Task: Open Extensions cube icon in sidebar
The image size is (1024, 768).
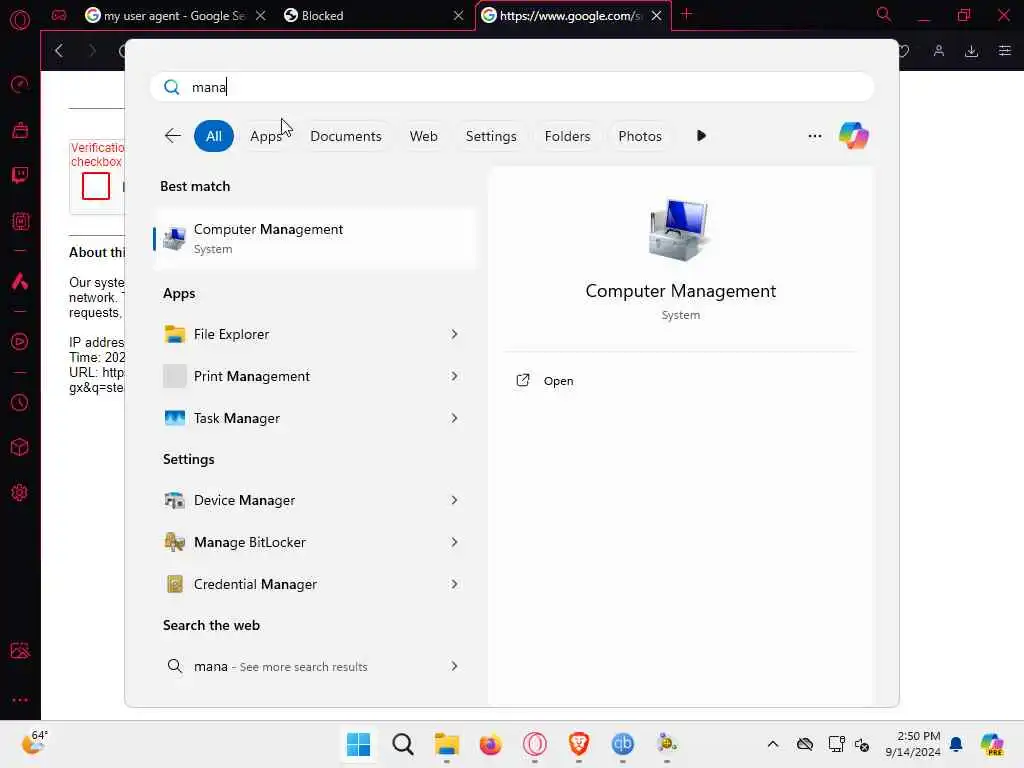Action: (x=20, y=447)
